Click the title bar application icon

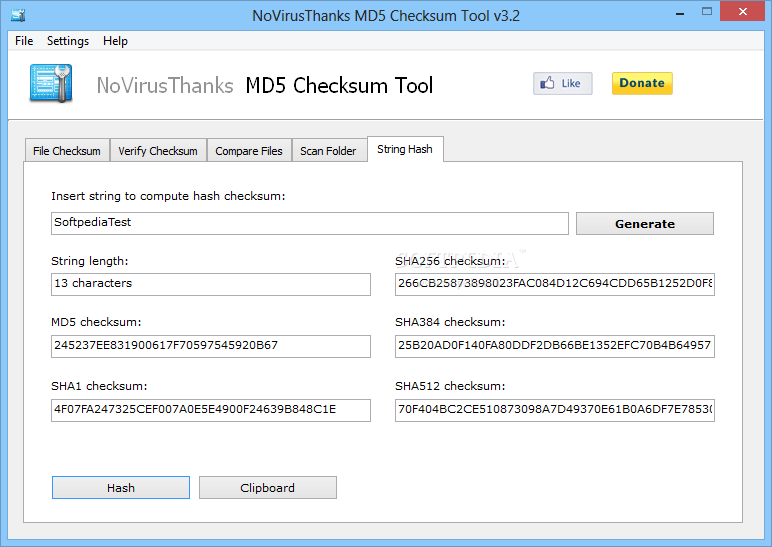point(18,15)
